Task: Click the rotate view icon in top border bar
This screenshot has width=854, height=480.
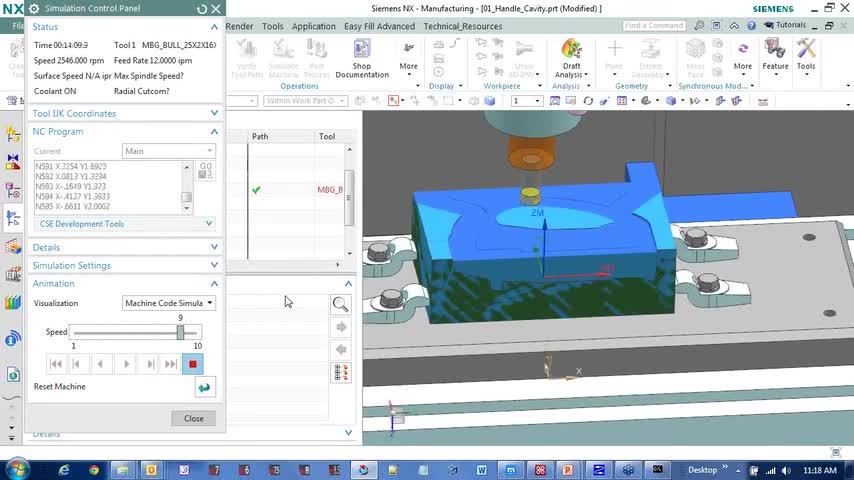Action: pos(588,101)
